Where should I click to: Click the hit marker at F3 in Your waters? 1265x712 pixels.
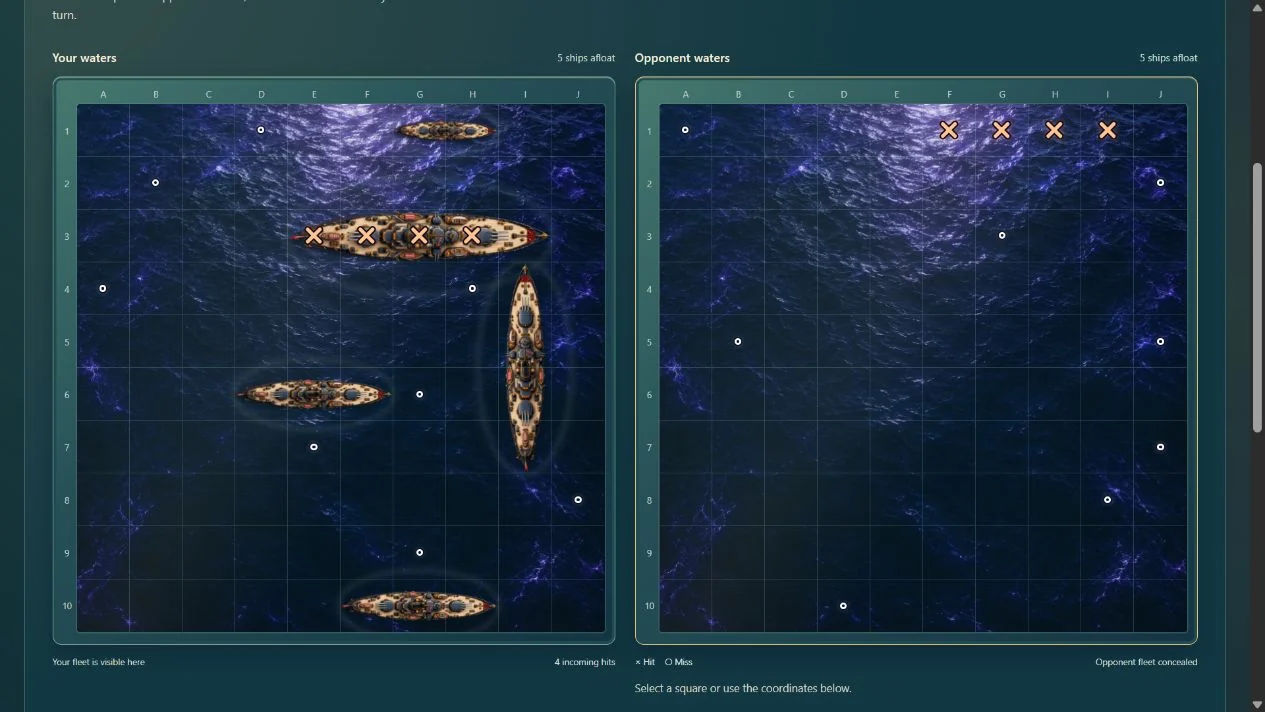point(366,236)
